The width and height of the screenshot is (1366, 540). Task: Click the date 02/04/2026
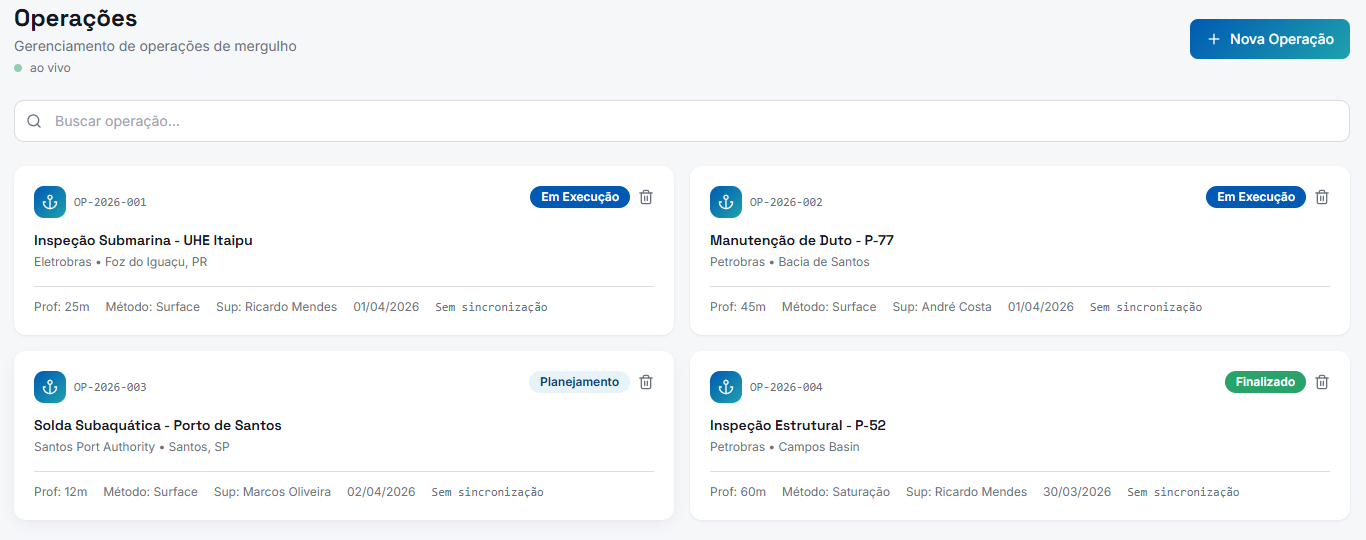tap(381, 492)
